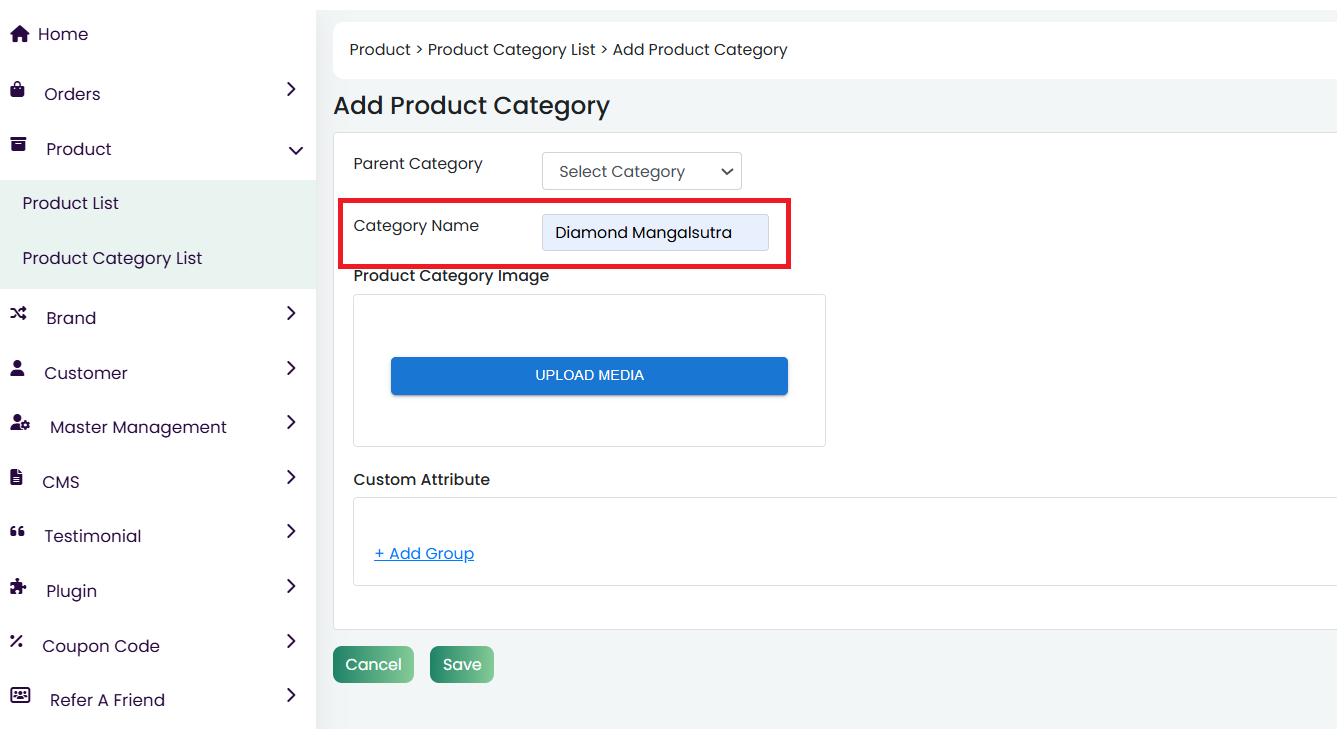Click the Home house icon
This screenshot has width=1337, height=729.
19,34
